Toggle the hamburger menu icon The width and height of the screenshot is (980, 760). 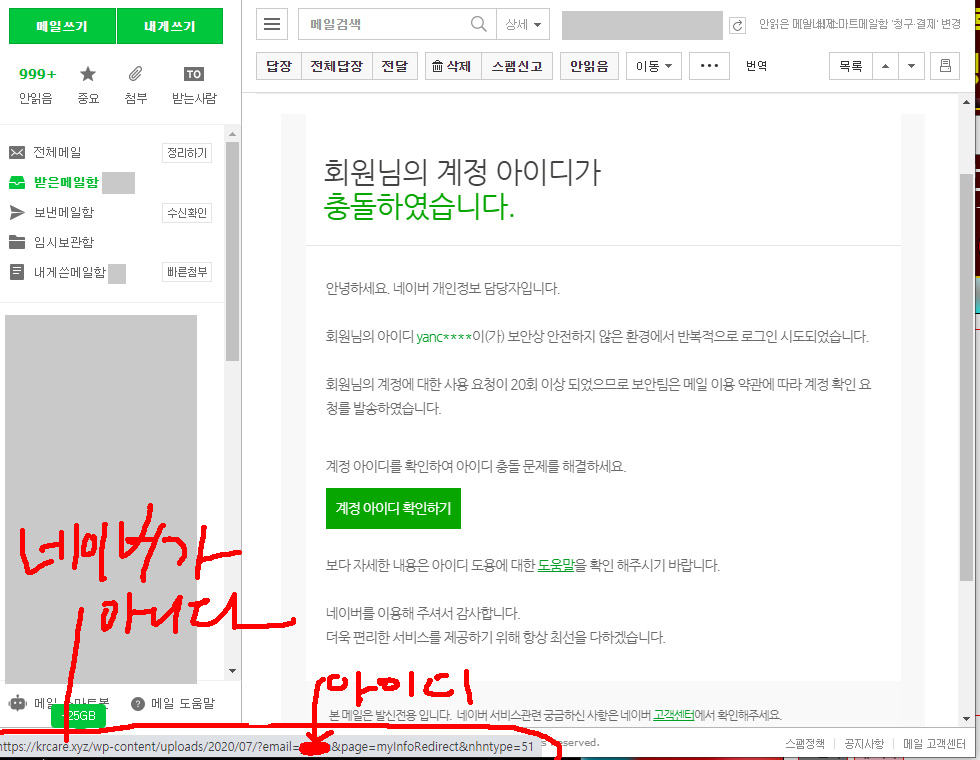[x=272, y=24]
